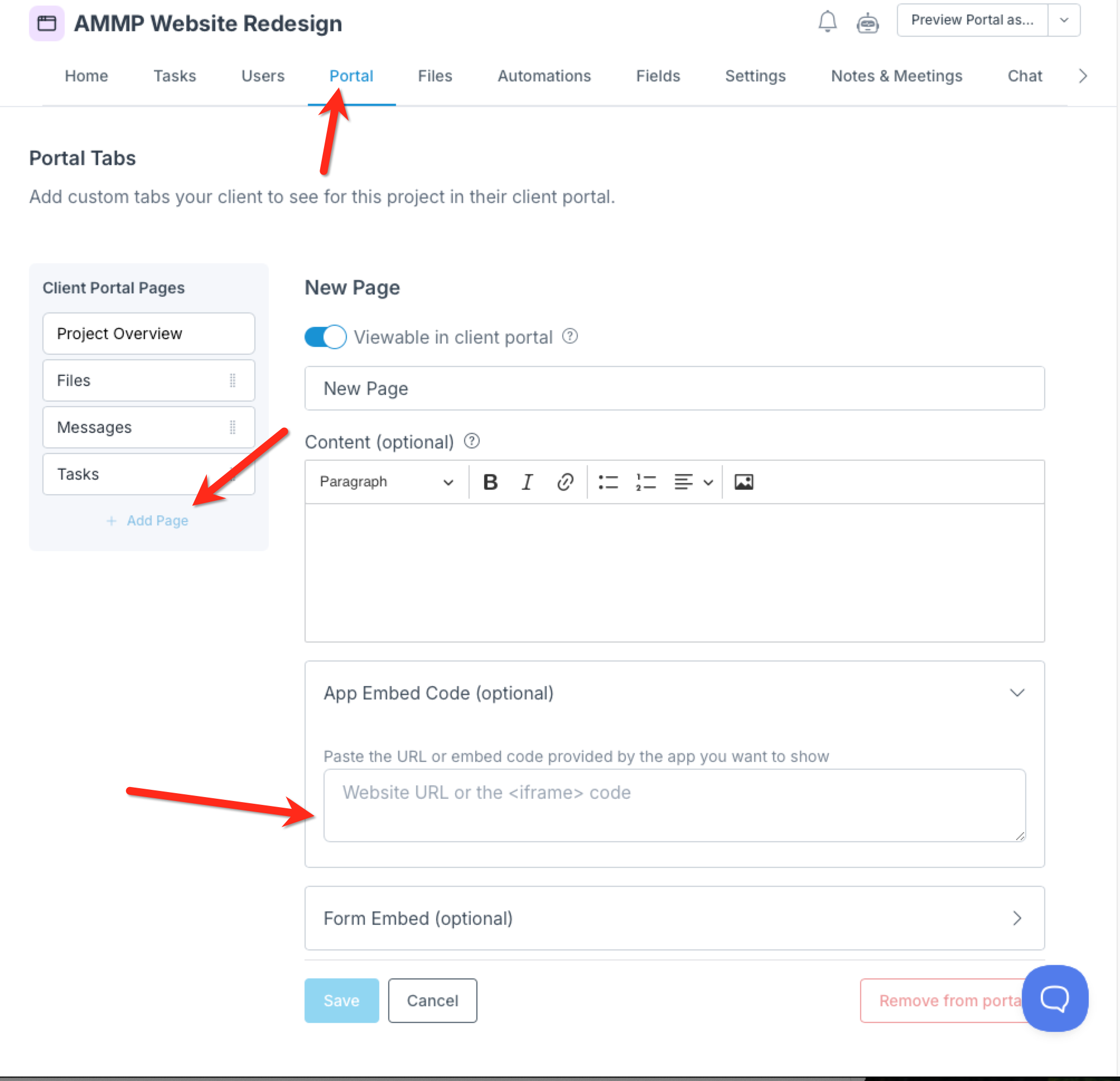Insert a link in content editor
1120x1081 pixels.
tap(564, 481)
